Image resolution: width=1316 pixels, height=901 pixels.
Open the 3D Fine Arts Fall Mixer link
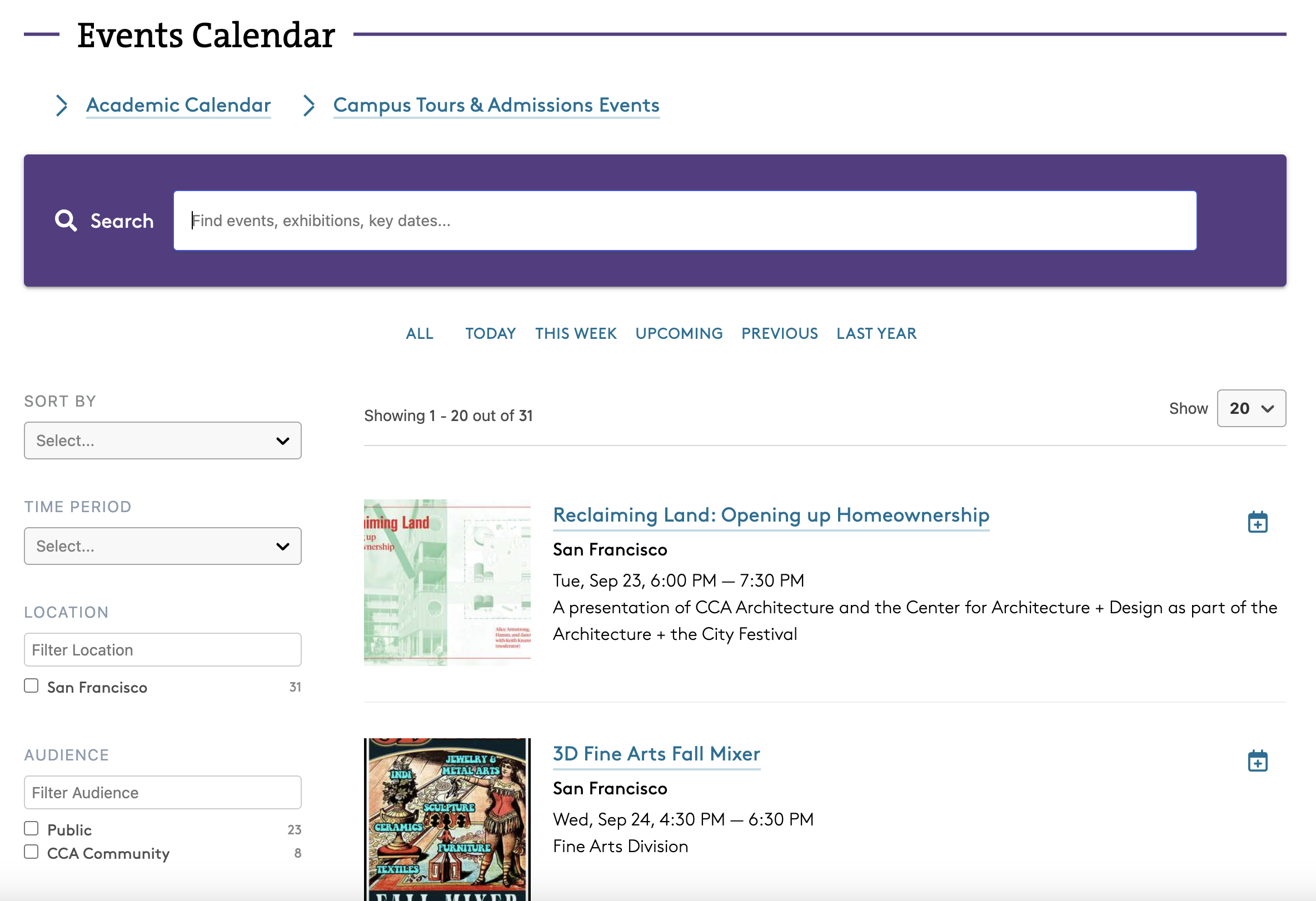[x=656, y=754]
